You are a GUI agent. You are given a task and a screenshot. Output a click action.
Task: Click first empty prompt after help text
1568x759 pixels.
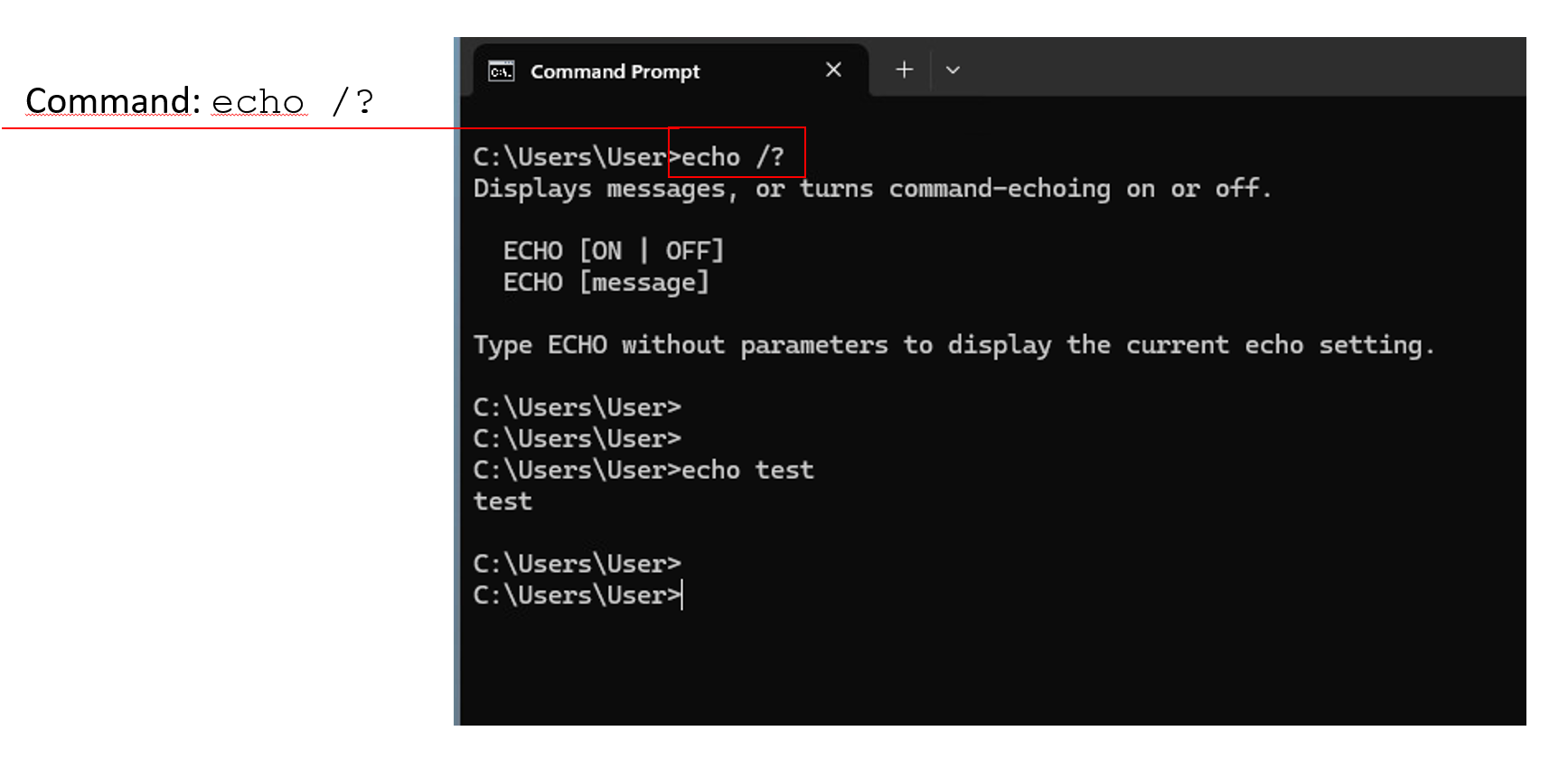tap(577, 408)
